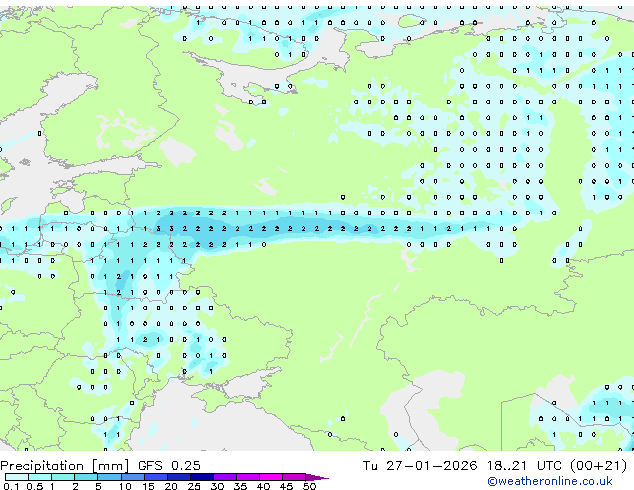634x490 pixels.
Task: Click the '35' legend scale label
Action: [240, 486]
